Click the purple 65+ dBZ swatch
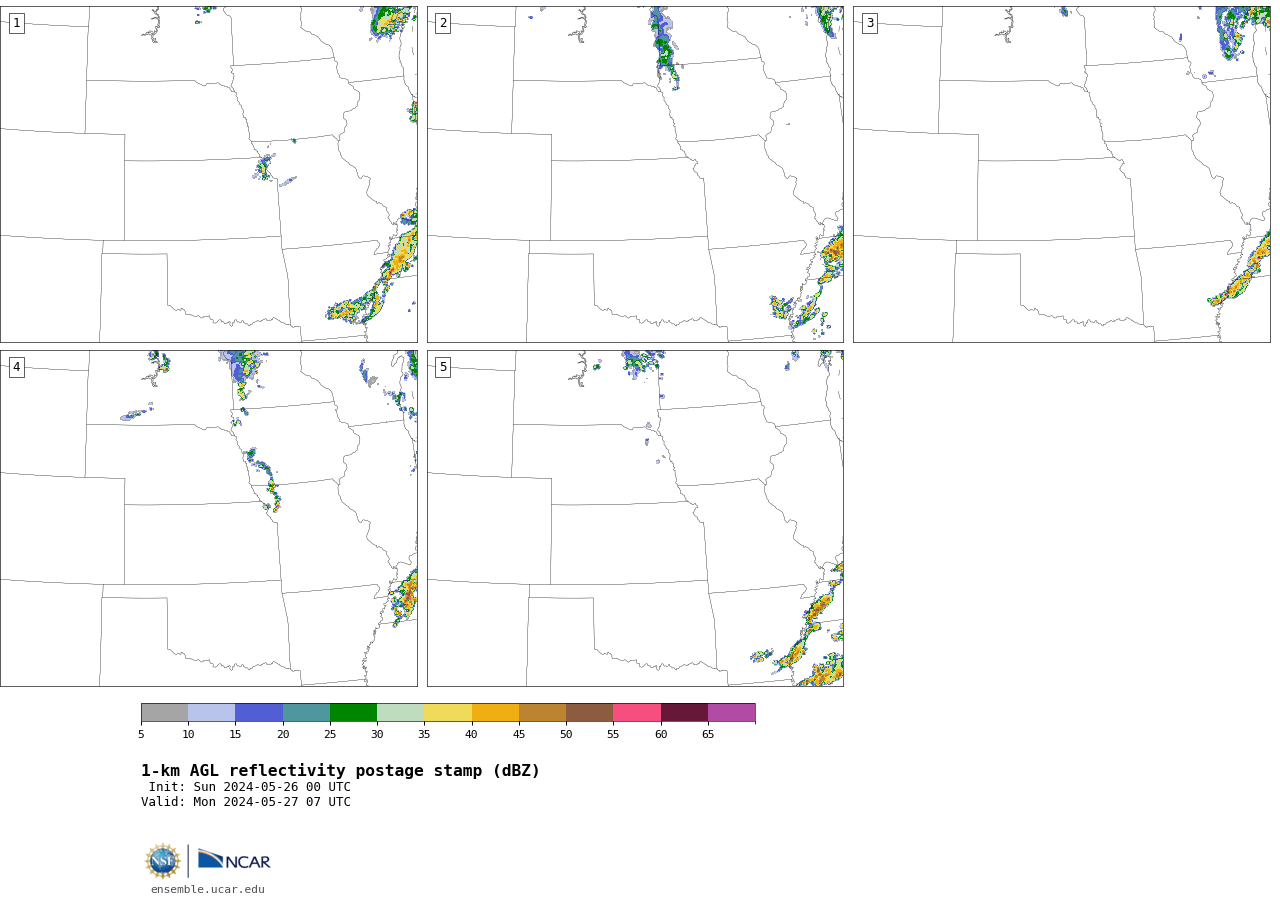 tap(732, 713)
